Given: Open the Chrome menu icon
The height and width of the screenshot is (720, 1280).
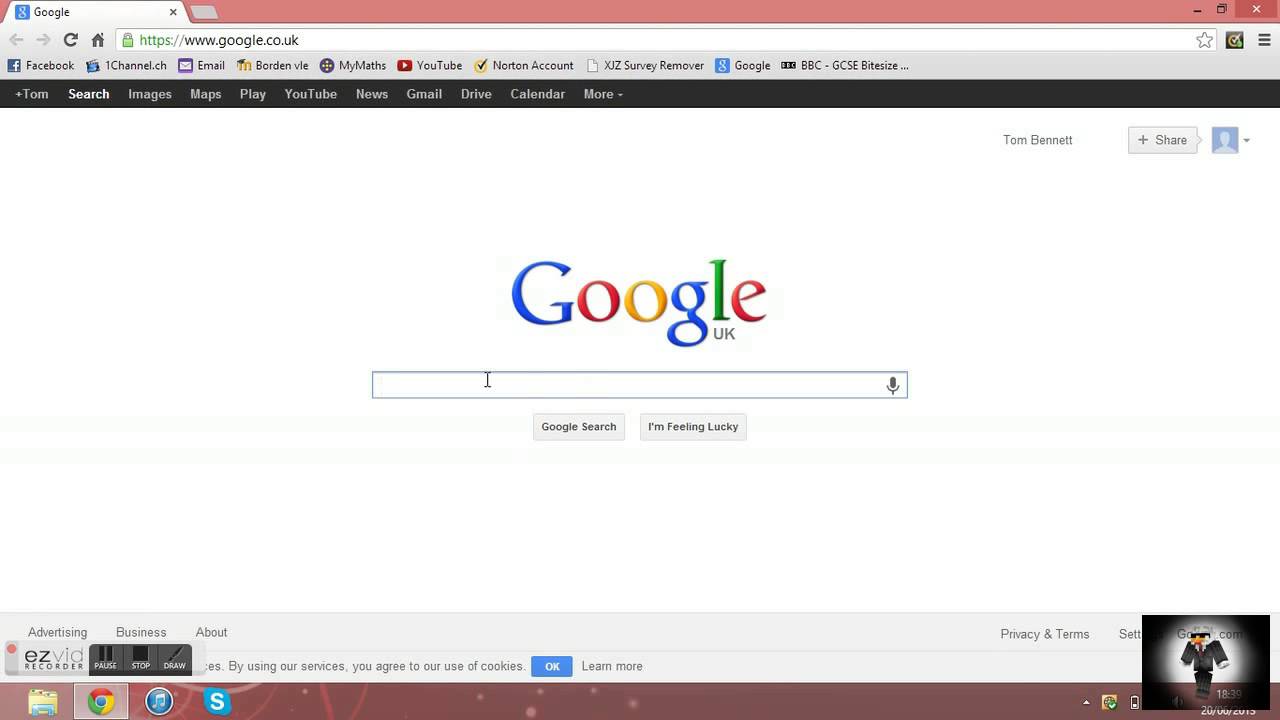Looking at the screenshot, I should 1264,40.
